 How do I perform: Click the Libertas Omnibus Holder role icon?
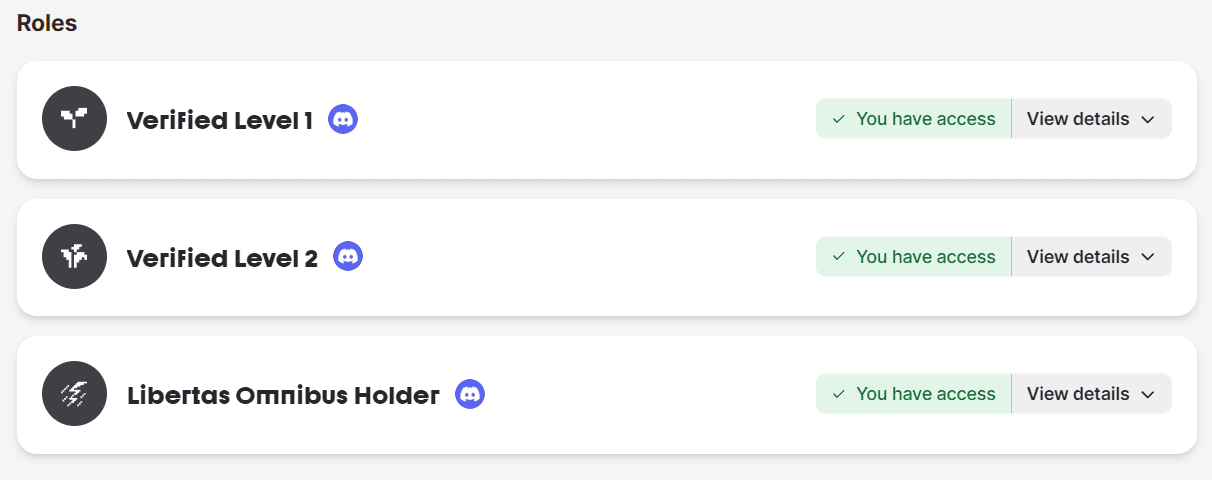coord(75,394)
